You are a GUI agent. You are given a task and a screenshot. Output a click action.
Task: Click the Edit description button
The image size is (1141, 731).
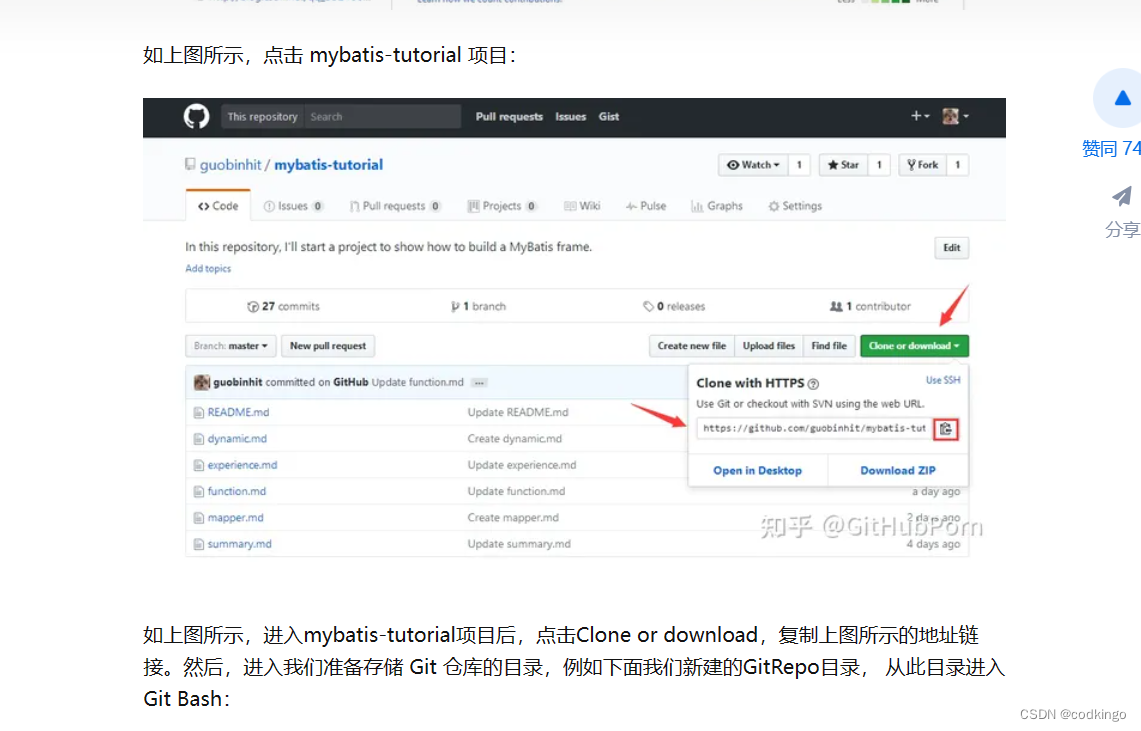[x=951, y=248]
